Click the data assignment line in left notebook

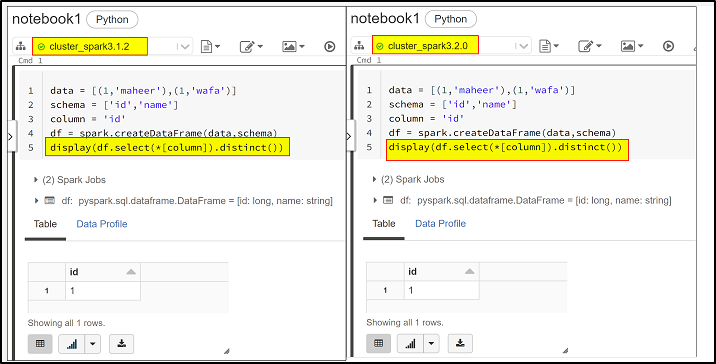(x=143, y=91)
